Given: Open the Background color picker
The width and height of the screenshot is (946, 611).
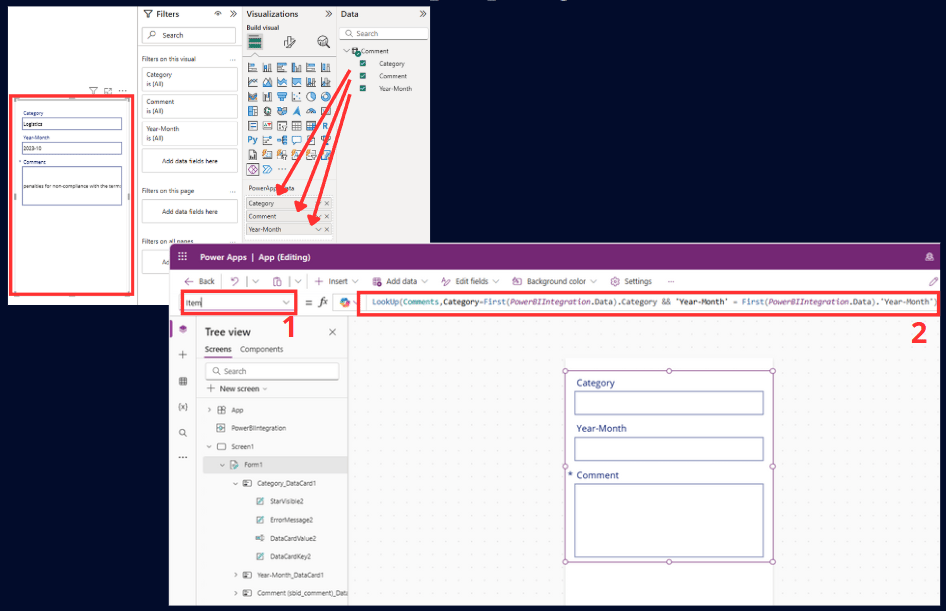Looking at the screenshot, I should pos(554,281).
